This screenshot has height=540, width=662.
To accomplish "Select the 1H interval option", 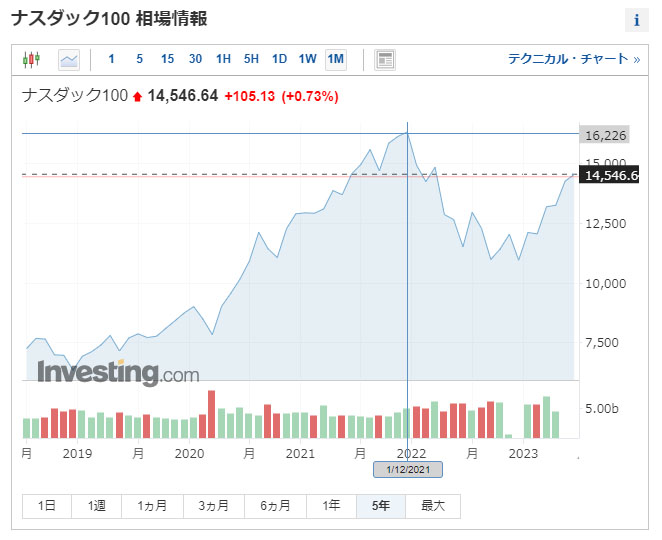I will (223, 59).
